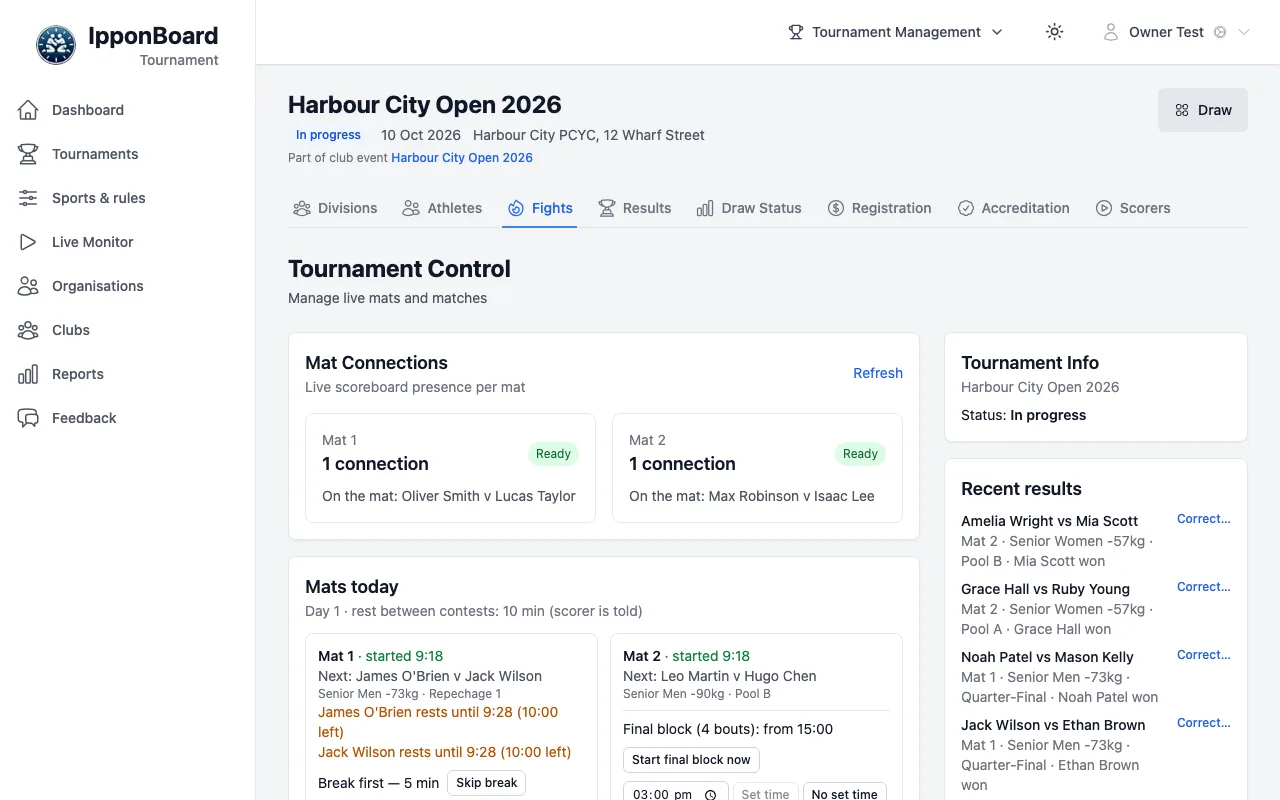The image size is (1280, 800).
Task: View the Accreditation tab
Action: tap(1014, 208)
